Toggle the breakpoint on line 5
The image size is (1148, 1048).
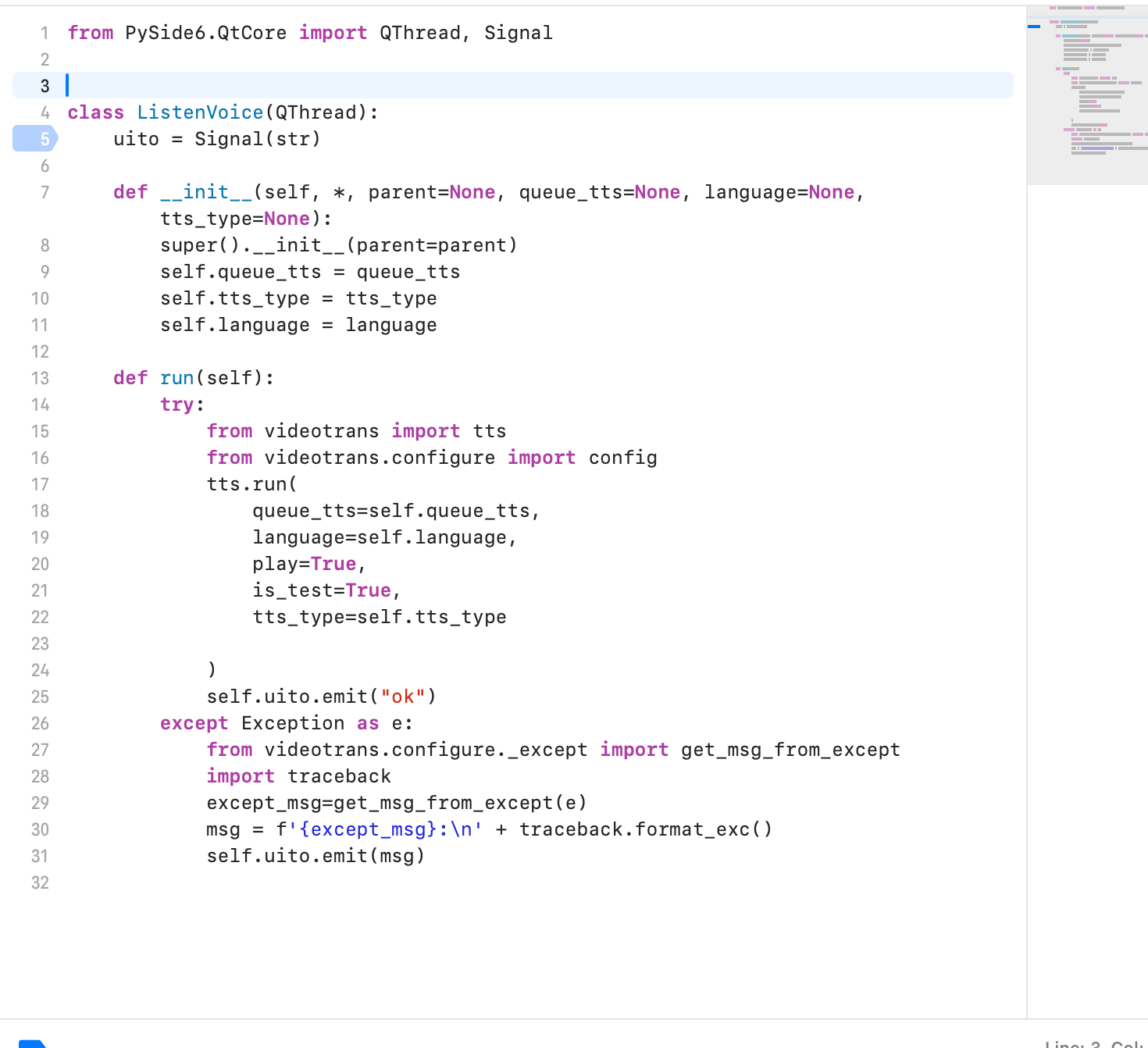pos(36,139)
